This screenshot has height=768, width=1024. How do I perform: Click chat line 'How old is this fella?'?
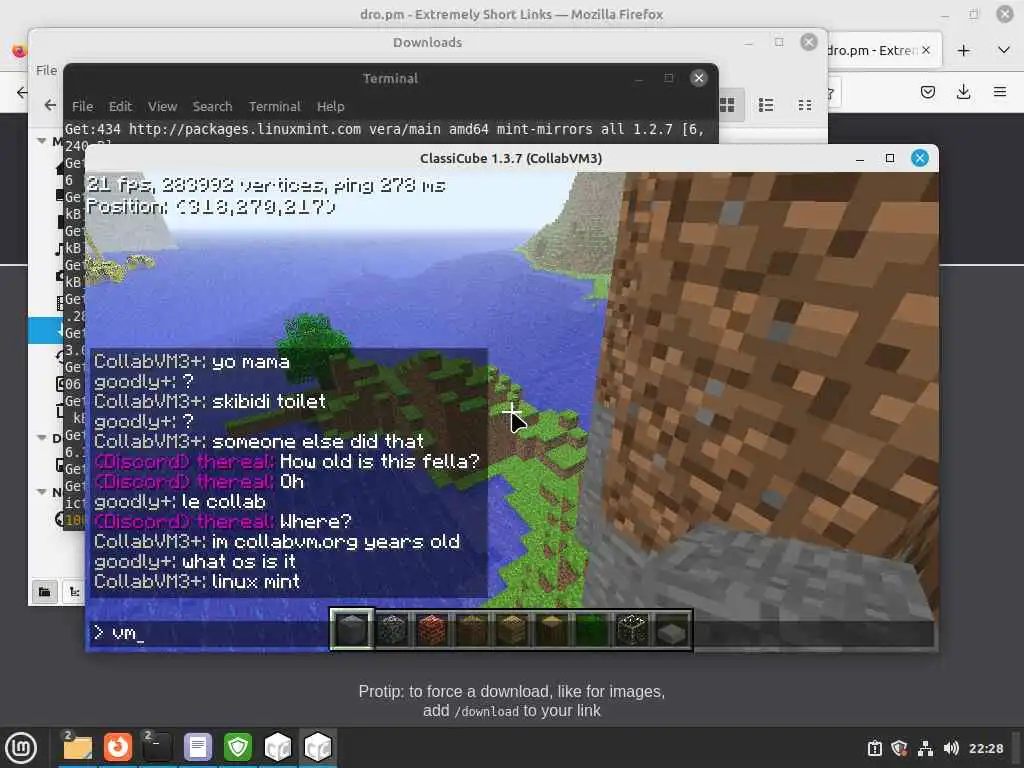379,461
